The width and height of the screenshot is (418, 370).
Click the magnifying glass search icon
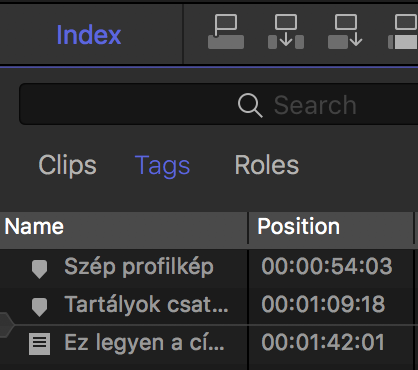pos(250,105)
